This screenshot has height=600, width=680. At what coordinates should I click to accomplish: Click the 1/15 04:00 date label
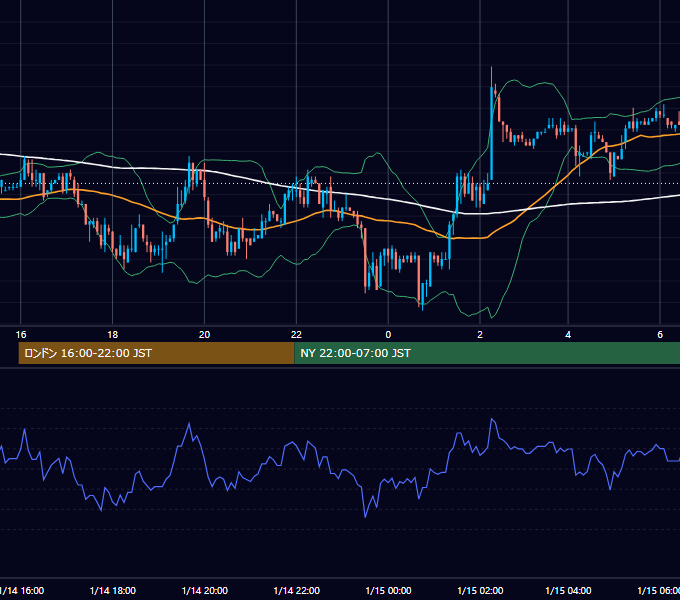click(569, 590)
